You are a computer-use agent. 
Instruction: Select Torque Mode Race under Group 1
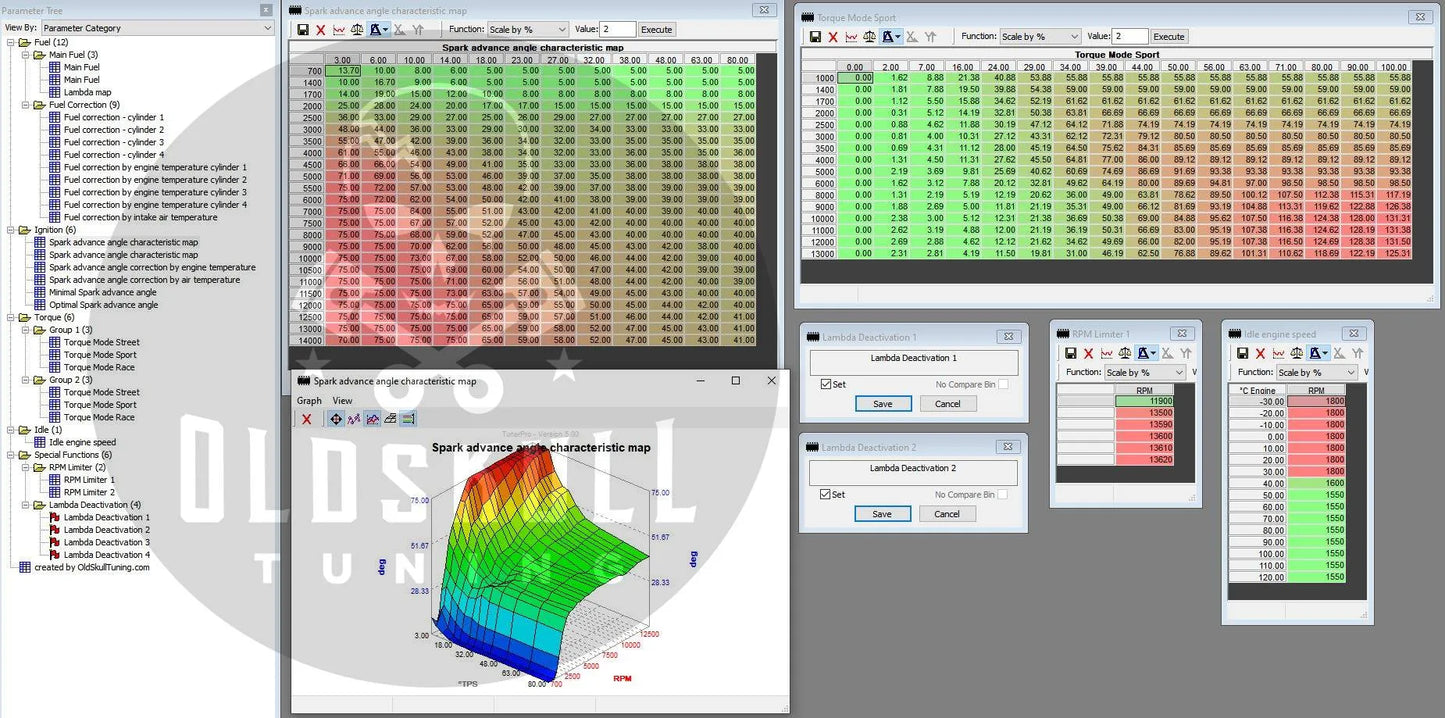pos(99,367)
